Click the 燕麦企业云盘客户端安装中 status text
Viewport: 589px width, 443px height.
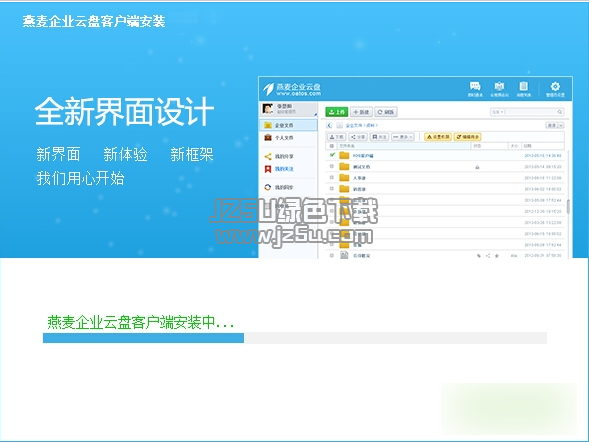point(141,322)
